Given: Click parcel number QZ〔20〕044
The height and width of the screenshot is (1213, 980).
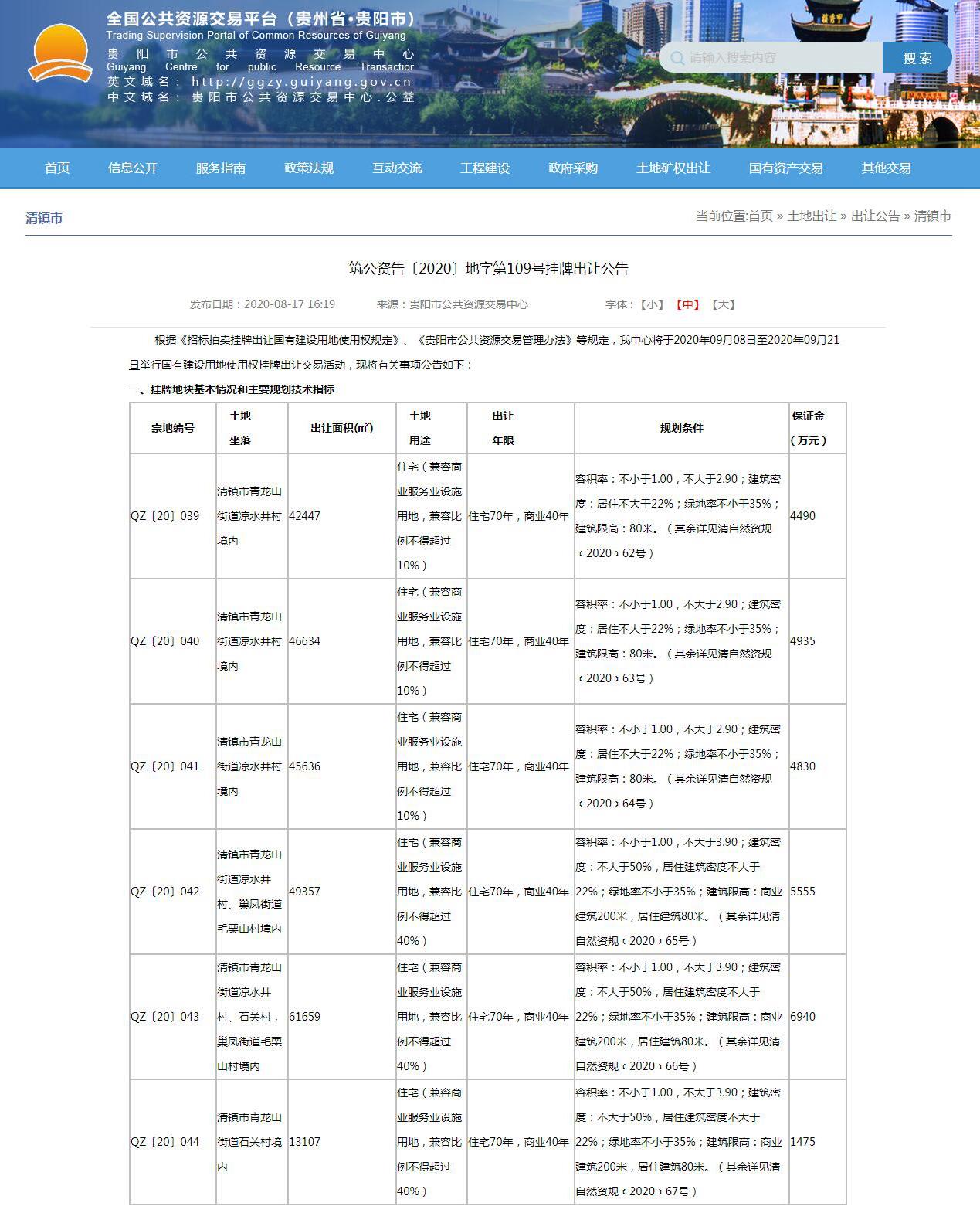Looking at the screenshot, I should coord(165,1142).
